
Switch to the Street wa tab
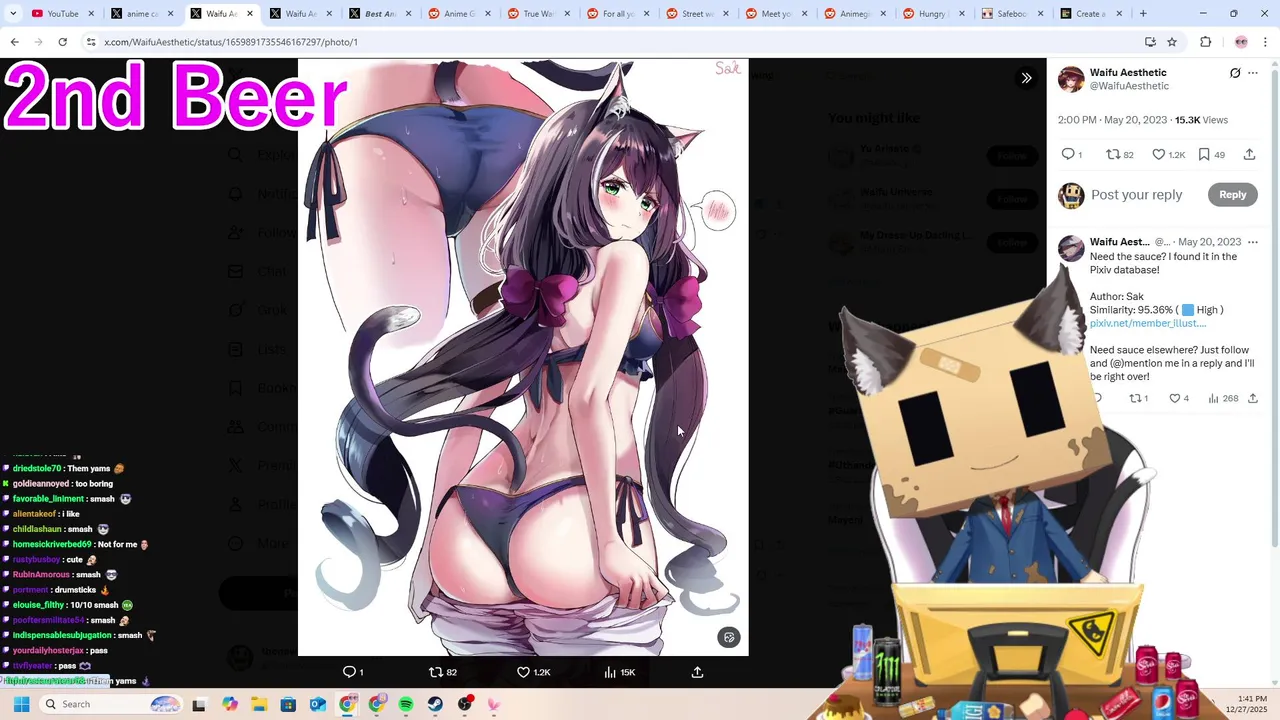(698, 14)
